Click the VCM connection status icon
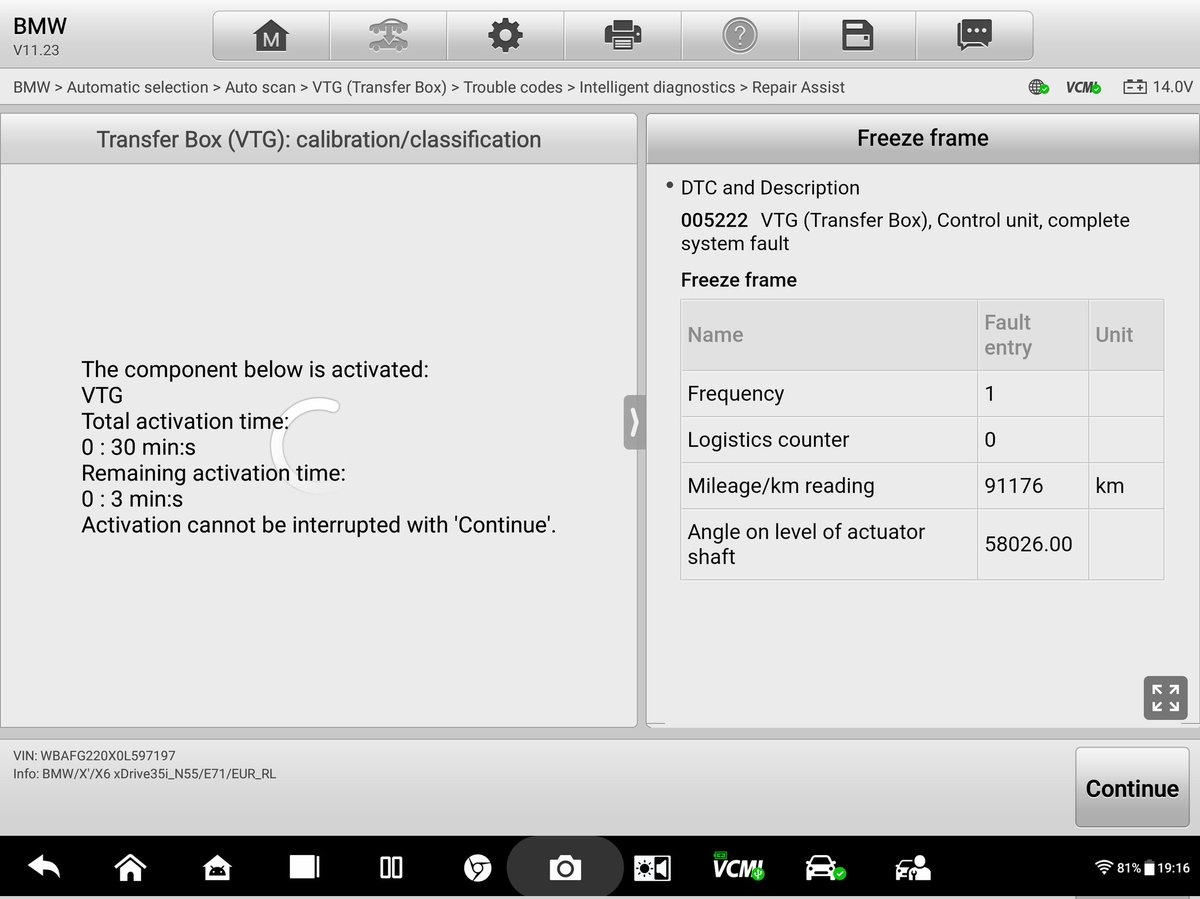Image resolution: width=1200 pixels, height=899 pixels. (x=1083, y=87)
